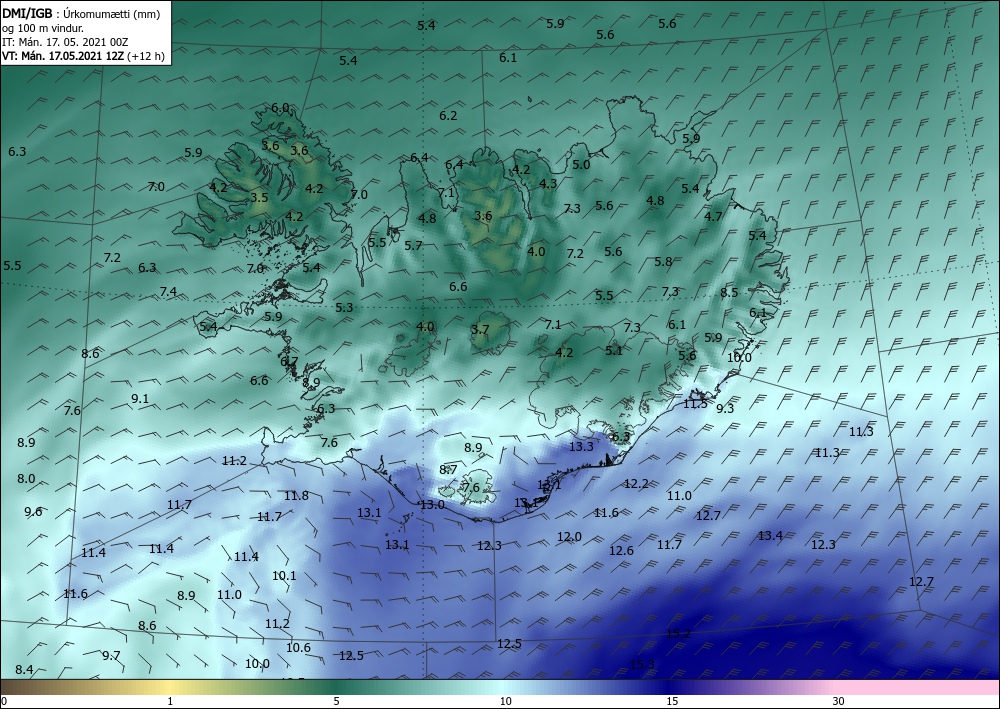1000x709 pixels.
Task: Click the 6.0 value over the Westfjords
Action: (x=280, y=108)
